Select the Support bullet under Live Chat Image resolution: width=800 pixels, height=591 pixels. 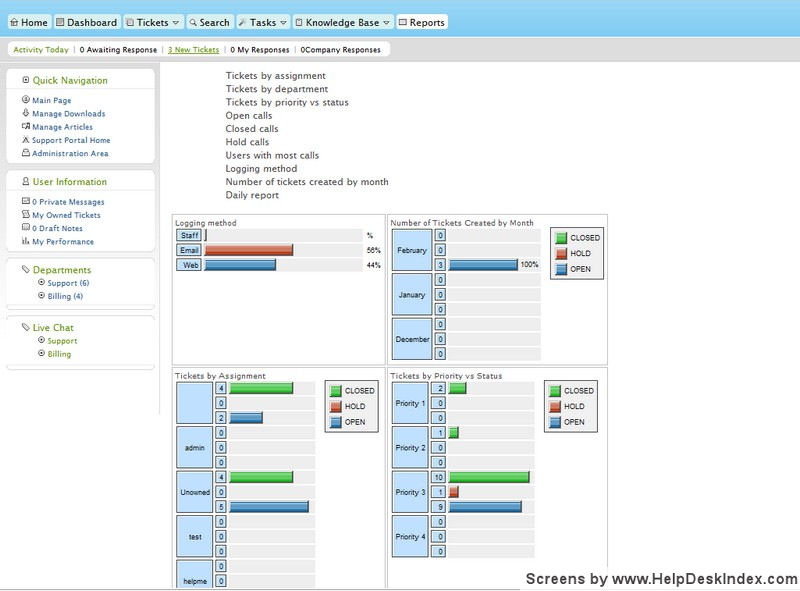click(x=41, y=341)
